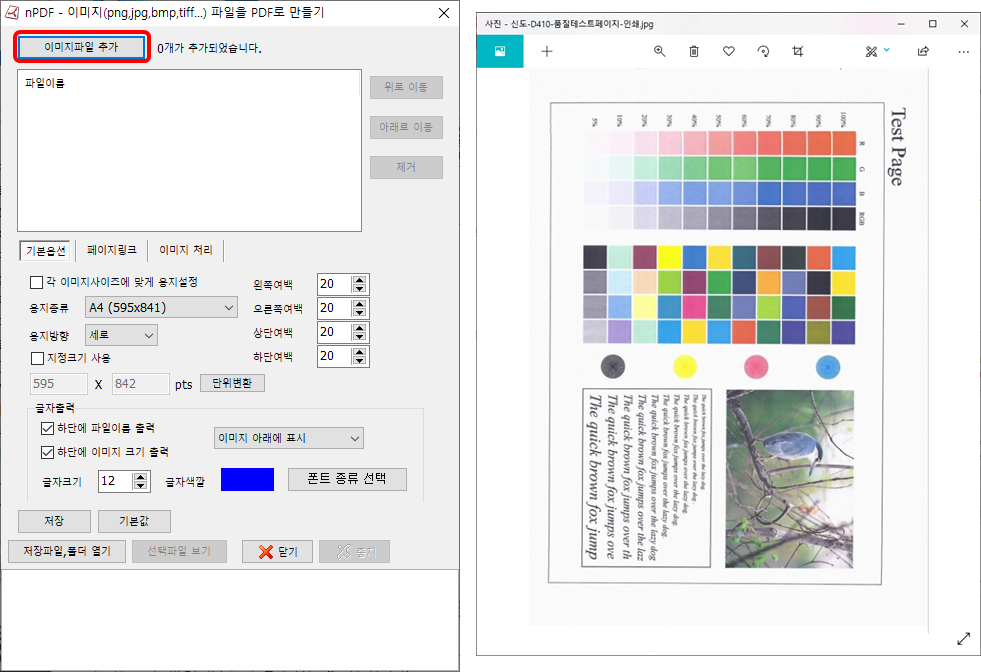Click the 저장 button
This screenshot has width=981, height=672.
(54, 521)
